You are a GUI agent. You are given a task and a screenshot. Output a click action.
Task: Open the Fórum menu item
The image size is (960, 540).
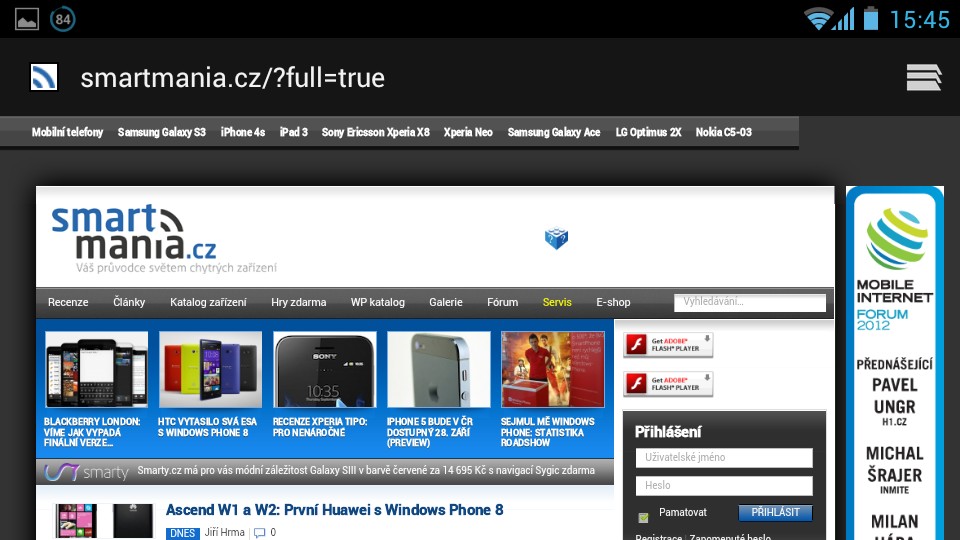click(503, 302)
